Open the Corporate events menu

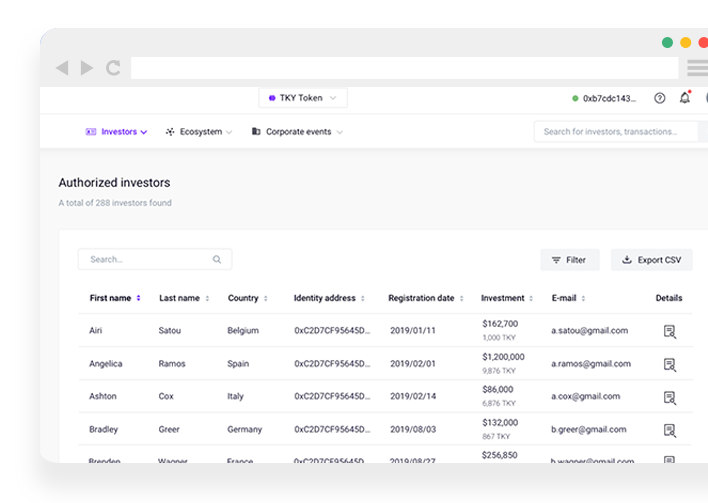[x=297, y=132]
